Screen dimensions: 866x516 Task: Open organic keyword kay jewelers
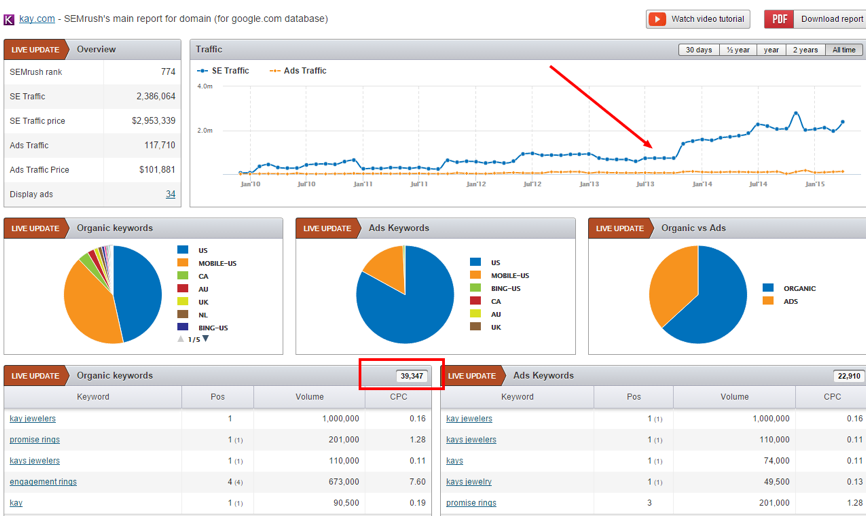click(x=33, y=418)
